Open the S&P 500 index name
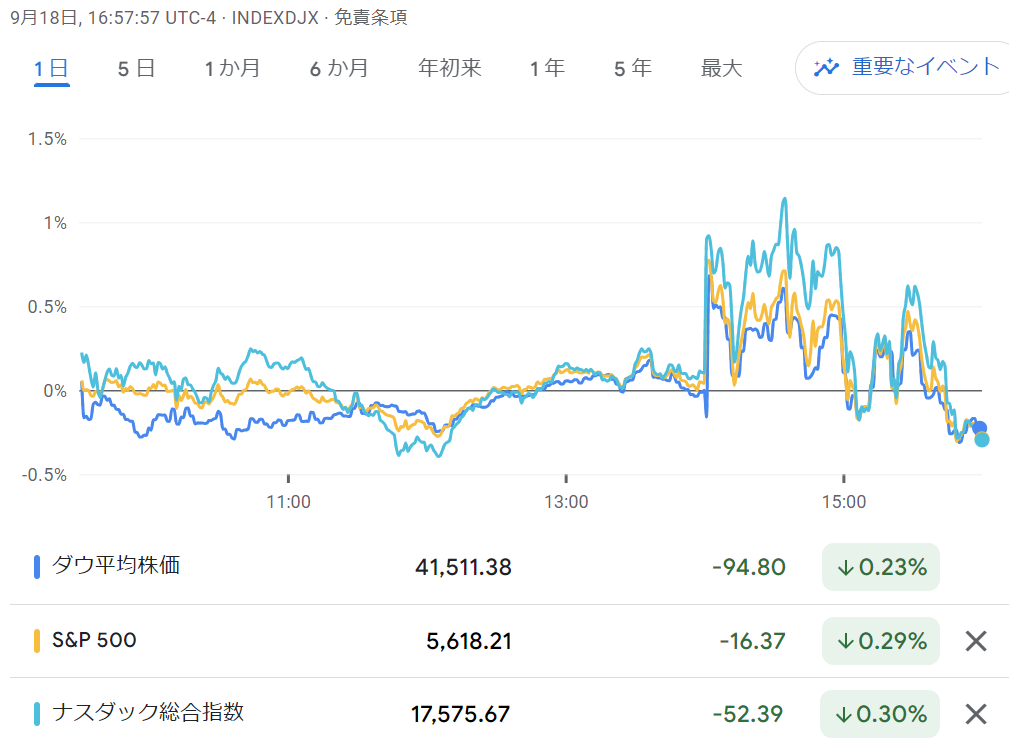 coord(95,640)
